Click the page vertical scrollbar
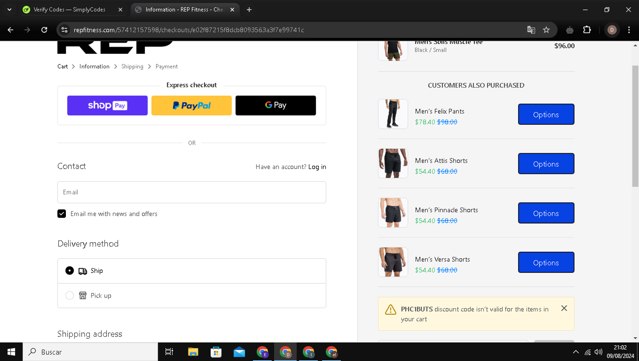The width and height of the screenshot is (639, 361). tap(635, 126)
